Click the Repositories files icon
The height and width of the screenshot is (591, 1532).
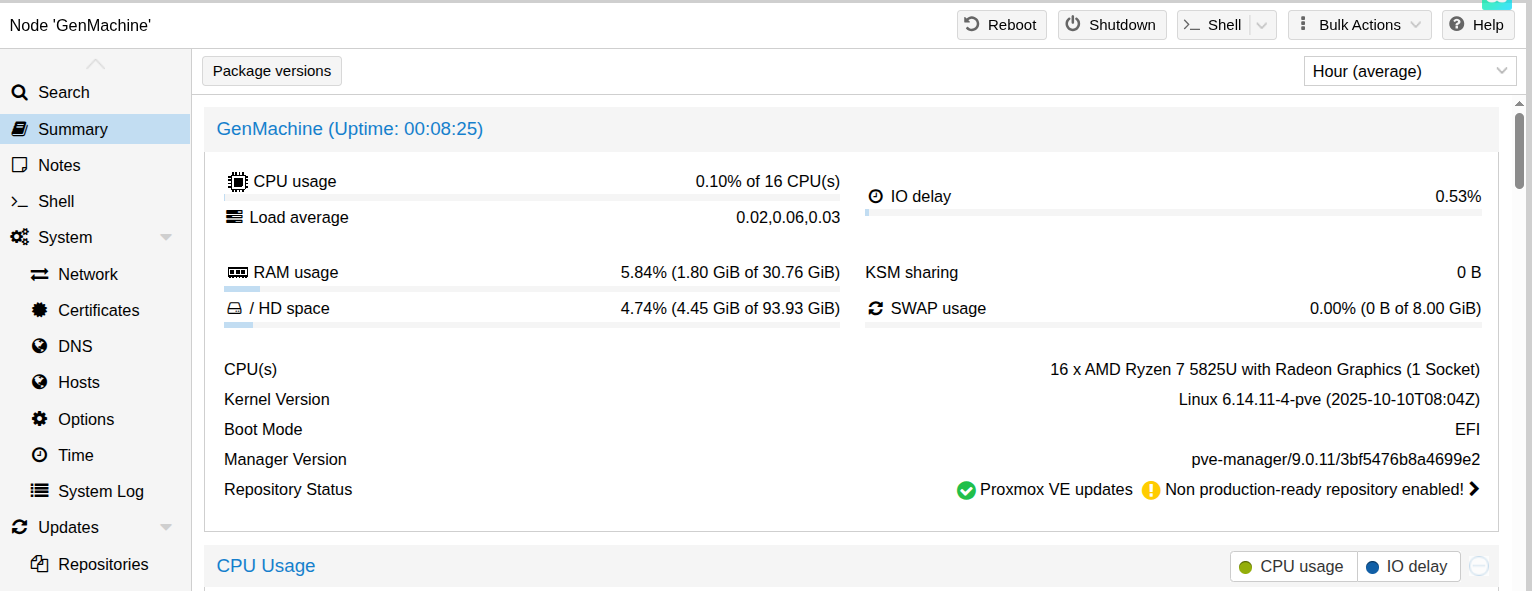point(40,564)
